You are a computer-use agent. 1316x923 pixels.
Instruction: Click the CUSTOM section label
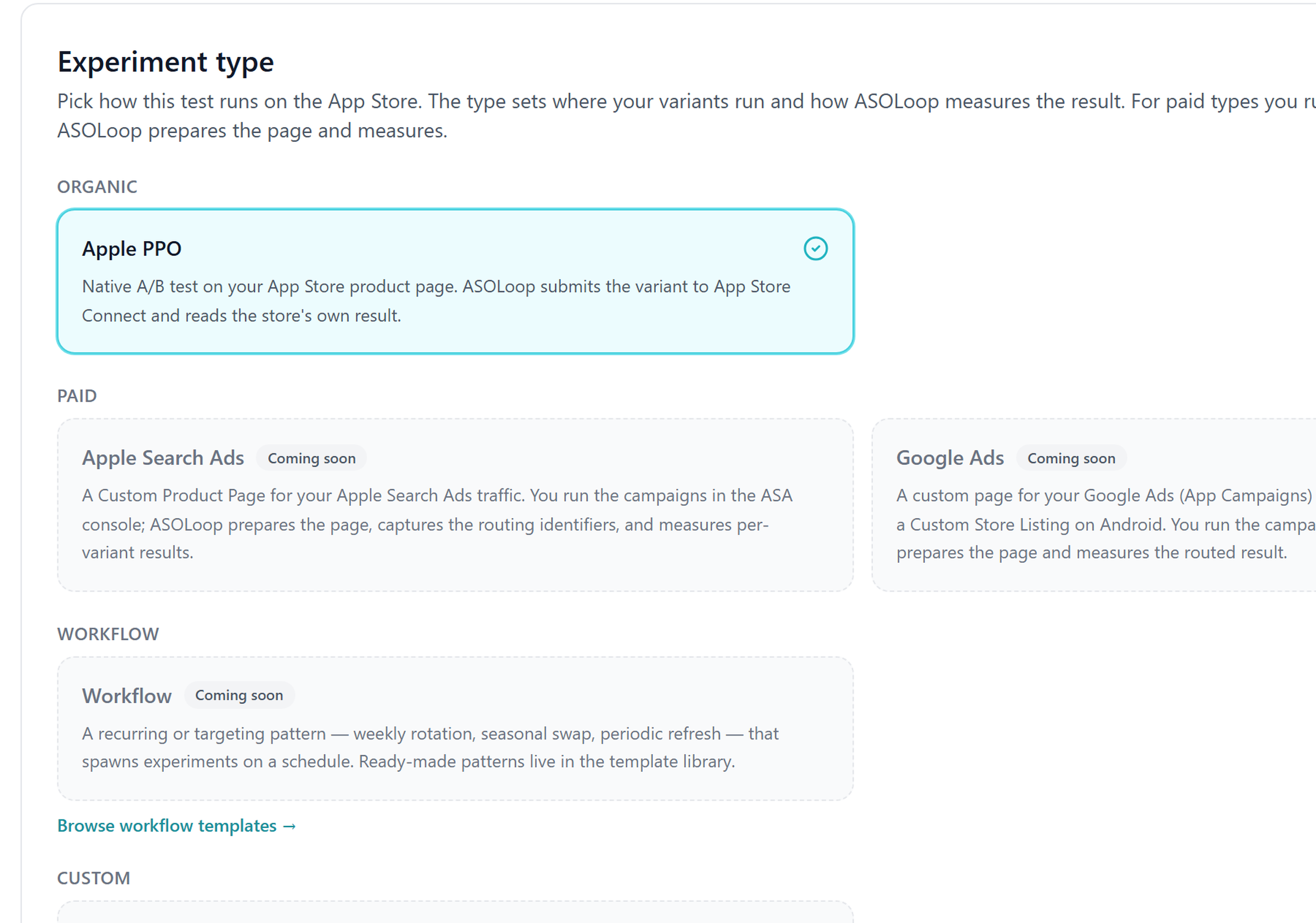coord(94,878)
